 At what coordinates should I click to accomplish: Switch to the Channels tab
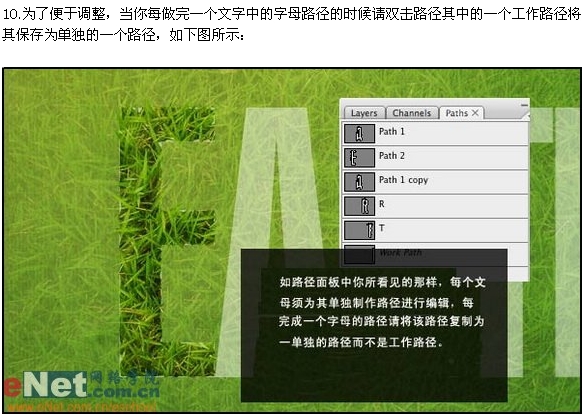tap(412, 113)
